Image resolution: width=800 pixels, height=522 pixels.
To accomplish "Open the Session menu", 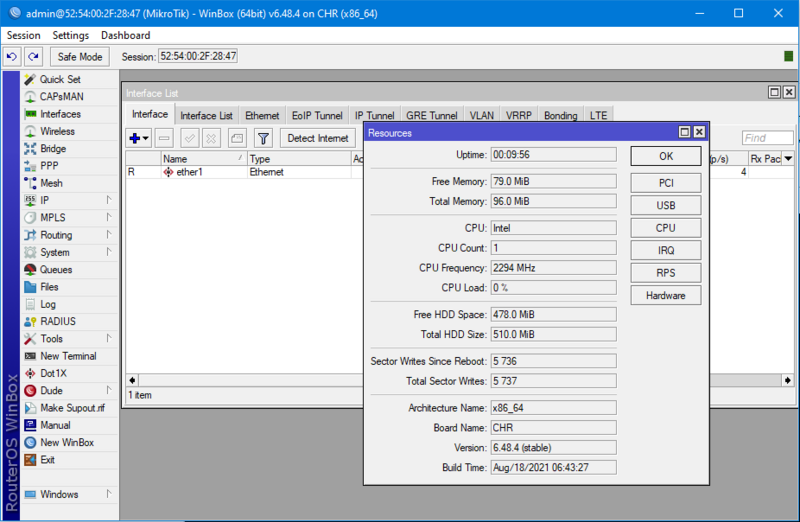I will (x=23, y=35).
